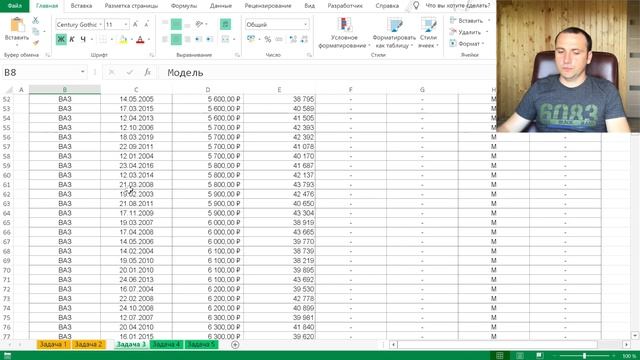This screenshot has width=640, height=360.
Task: Apply the yellow fill color
Action: click(123, 39)
